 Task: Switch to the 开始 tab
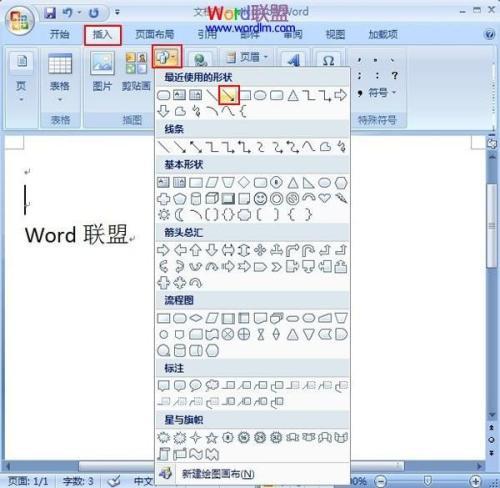(x=59, y=34)
